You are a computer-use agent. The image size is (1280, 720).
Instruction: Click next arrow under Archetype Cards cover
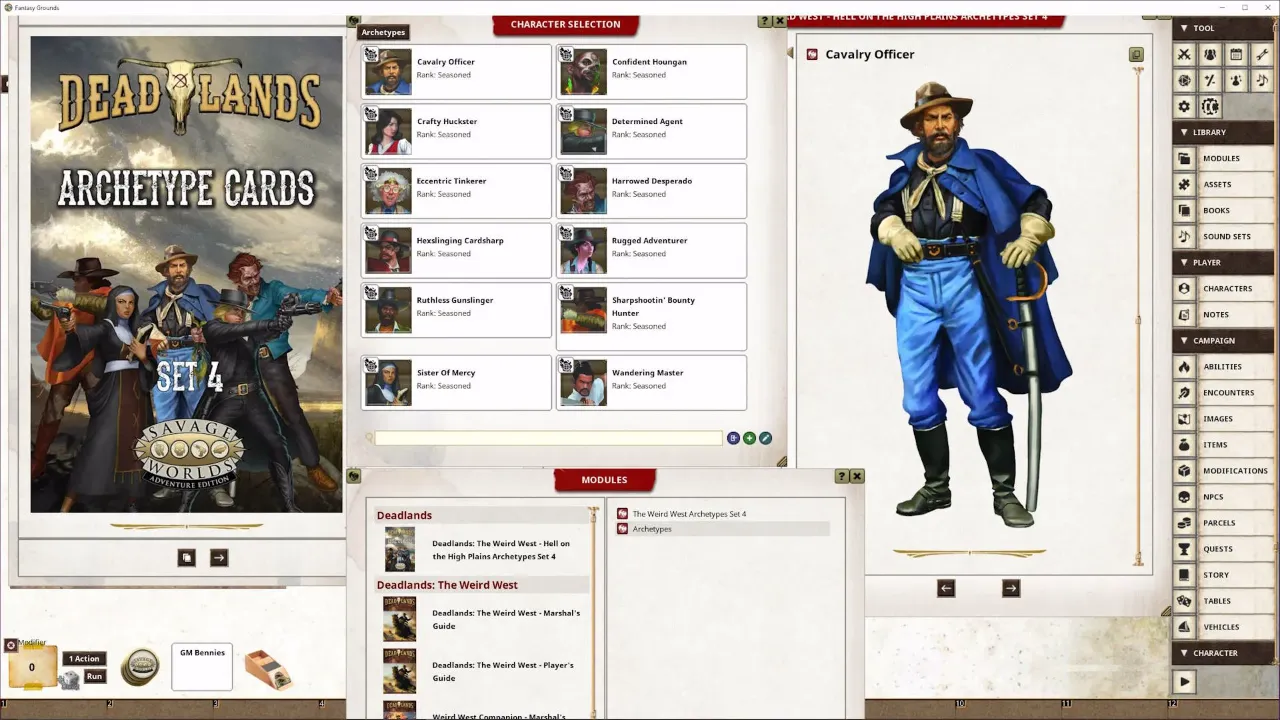pyautogui.click(x=219, y=558)
